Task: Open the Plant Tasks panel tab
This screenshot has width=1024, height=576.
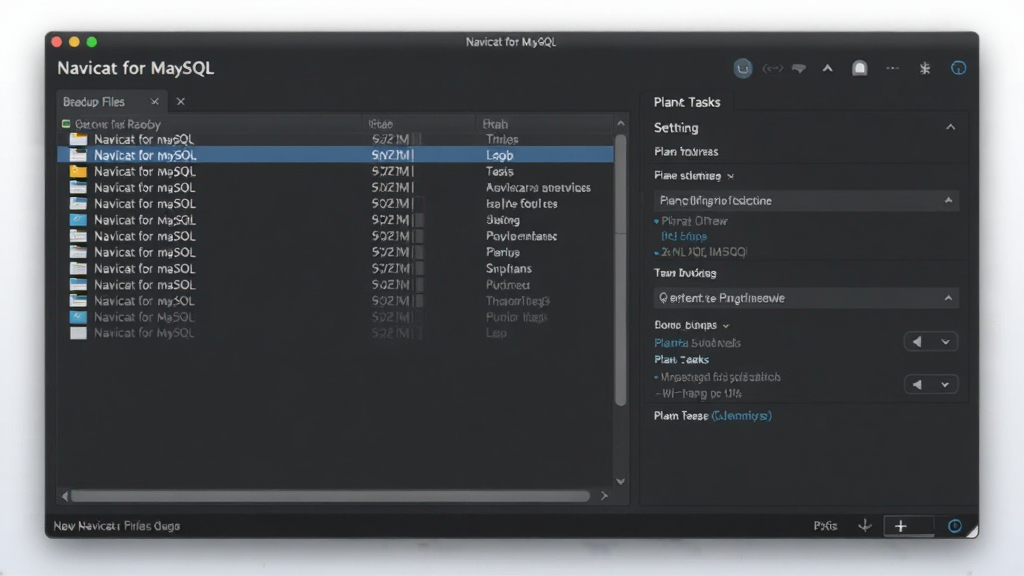Action: (x=687, y=102)
